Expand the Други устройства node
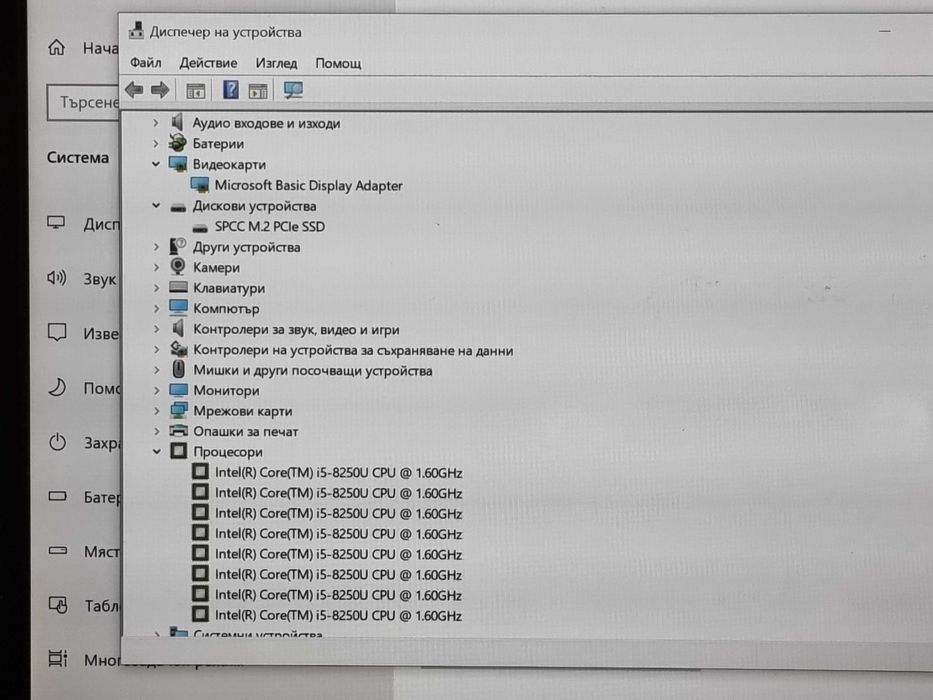 (x=156, y=246)
